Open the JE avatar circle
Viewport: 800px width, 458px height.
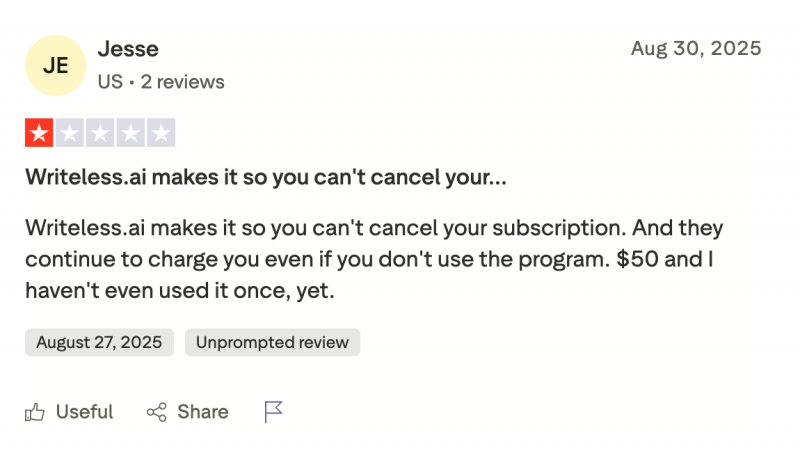[56, 65]
